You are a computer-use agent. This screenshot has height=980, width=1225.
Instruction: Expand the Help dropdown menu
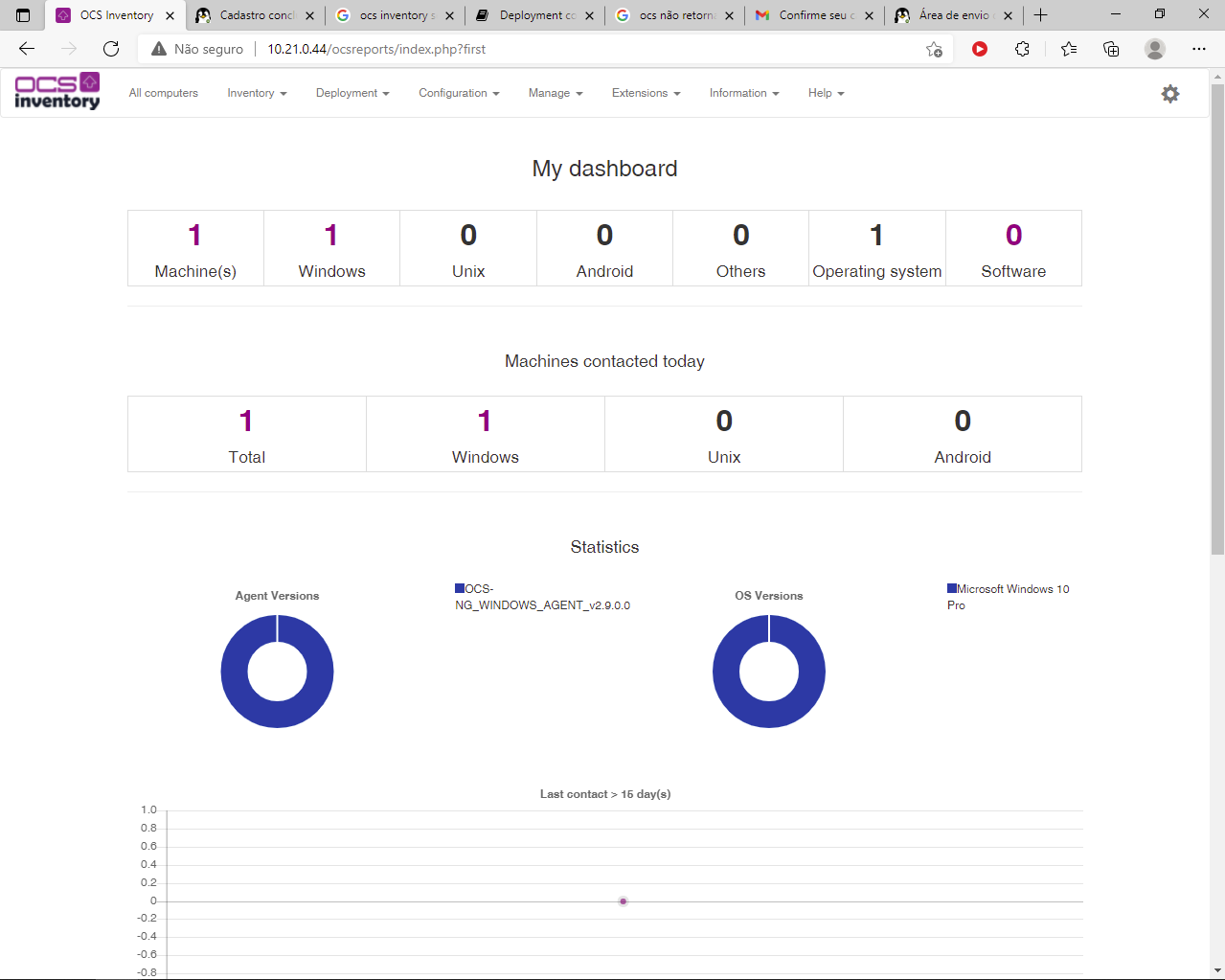pos(827,93)
